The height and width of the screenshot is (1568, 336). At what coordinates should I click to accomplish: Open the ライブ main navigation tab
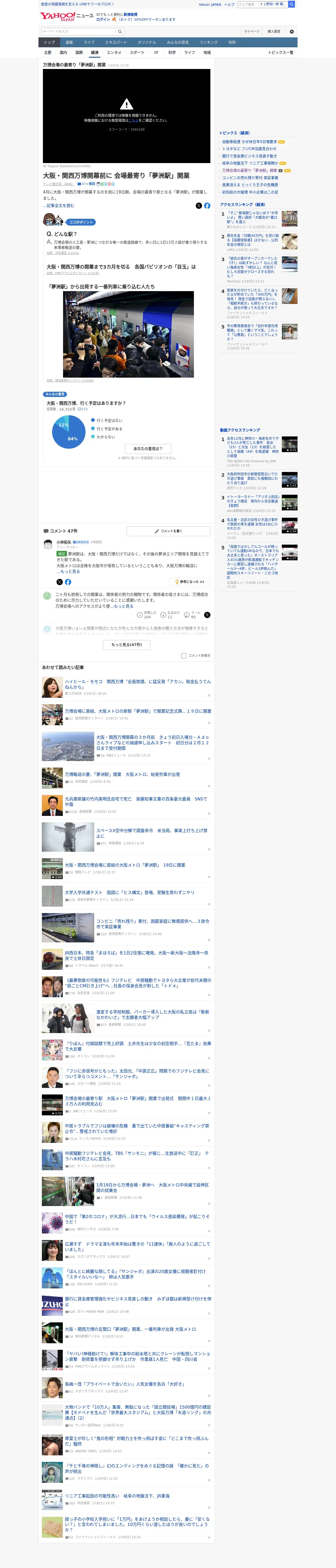point(89,43)
